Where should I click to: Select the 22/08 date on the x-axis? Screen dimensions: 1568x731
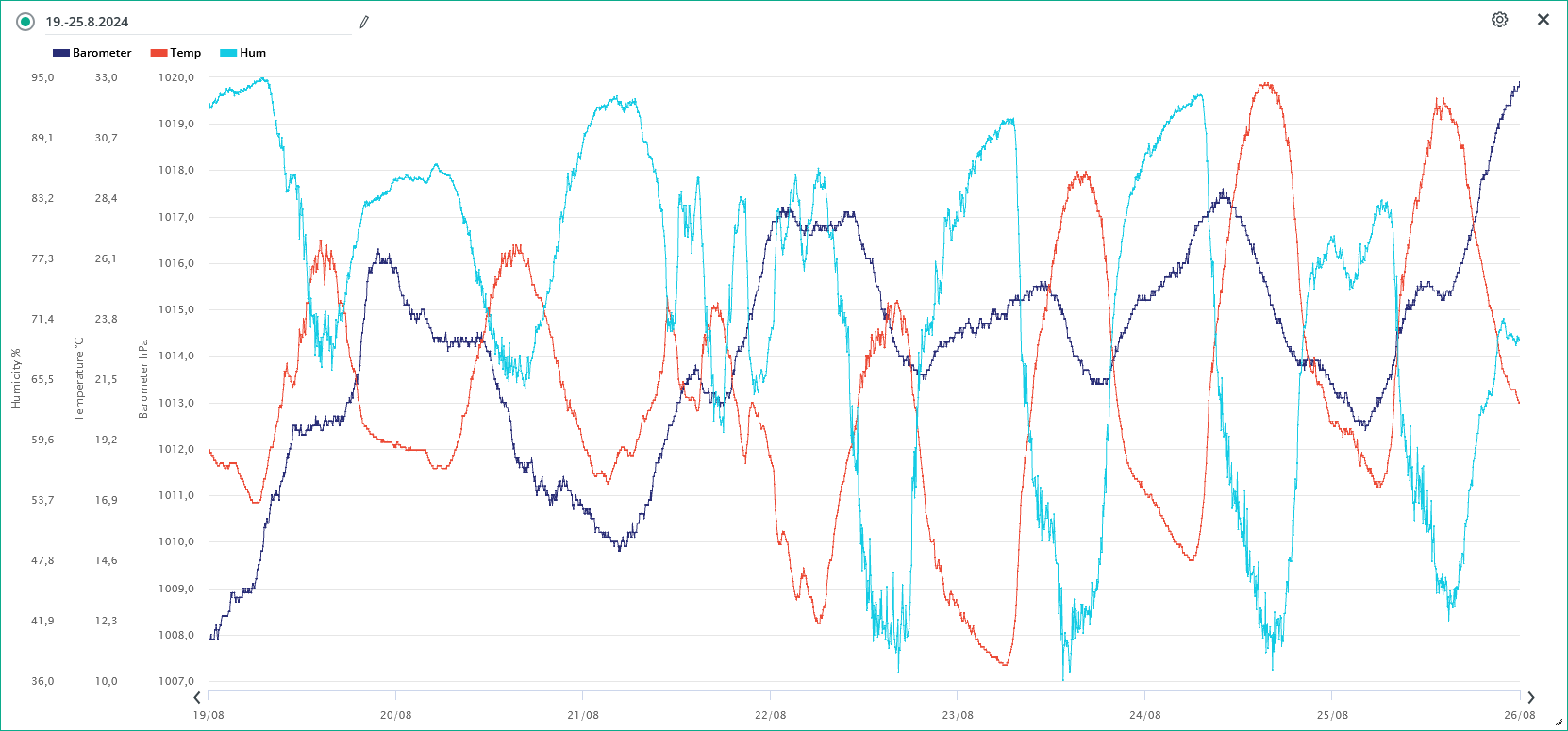pos(770,715)
